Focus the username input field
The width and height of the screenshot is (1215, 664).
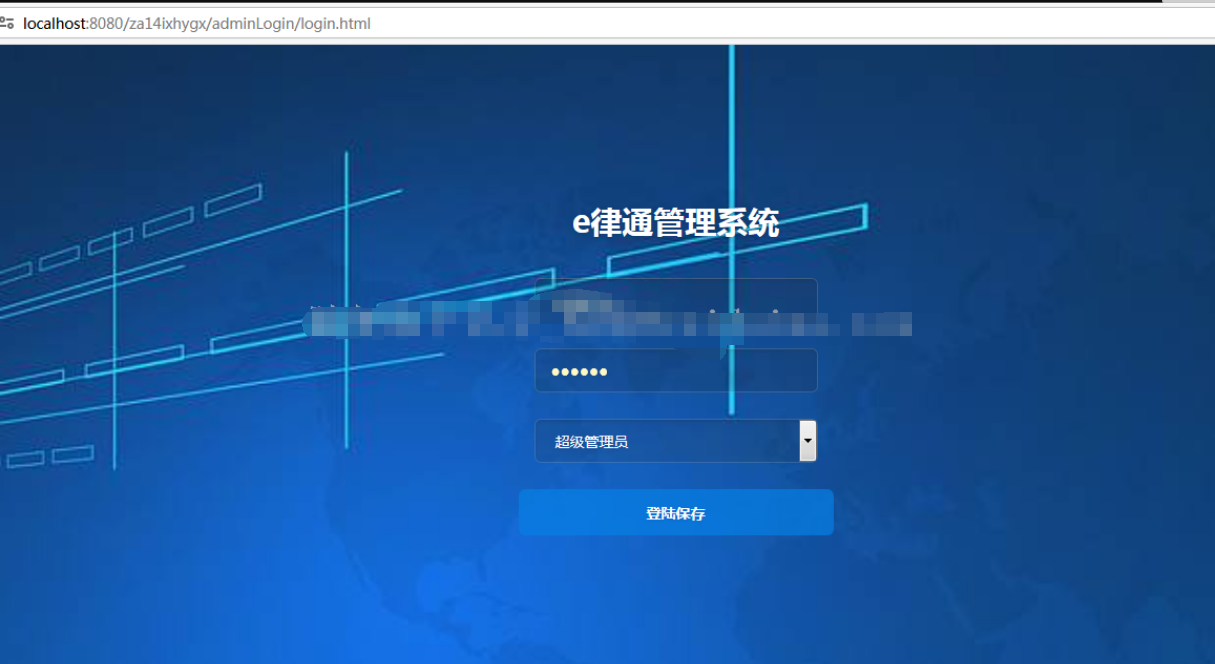click(x=676, y=300)
